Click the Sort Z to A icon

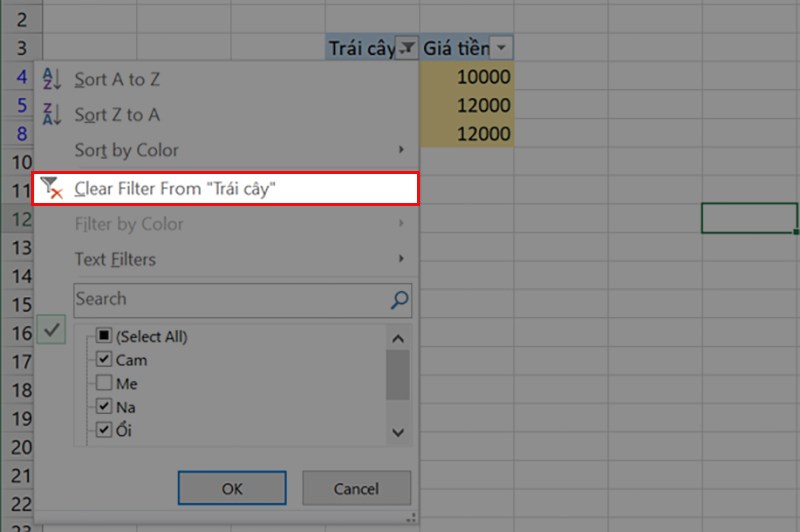click(52, 114)
